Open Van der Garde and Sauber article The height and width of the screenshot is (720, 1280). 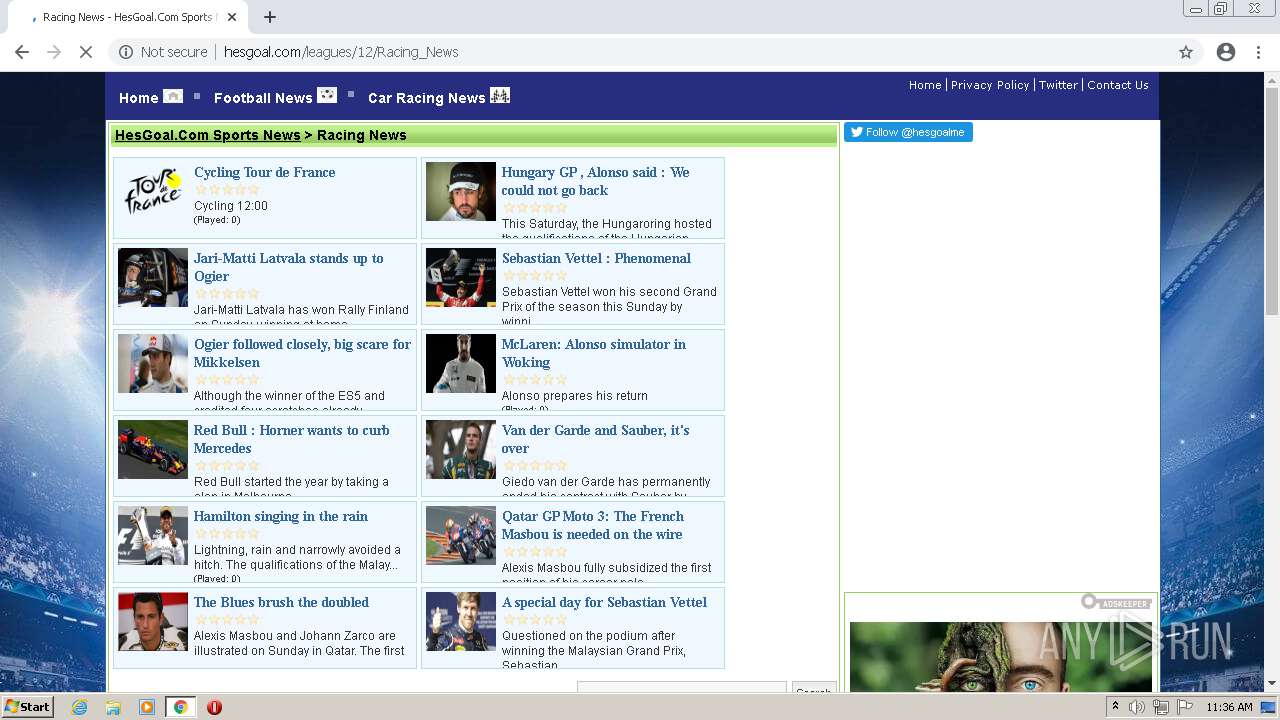(x=595, y=439)
